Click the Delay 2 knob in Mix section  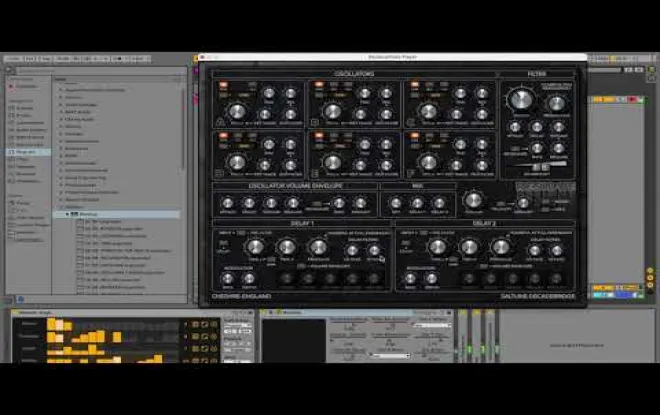pyautogui.click(x=439, y=203)
